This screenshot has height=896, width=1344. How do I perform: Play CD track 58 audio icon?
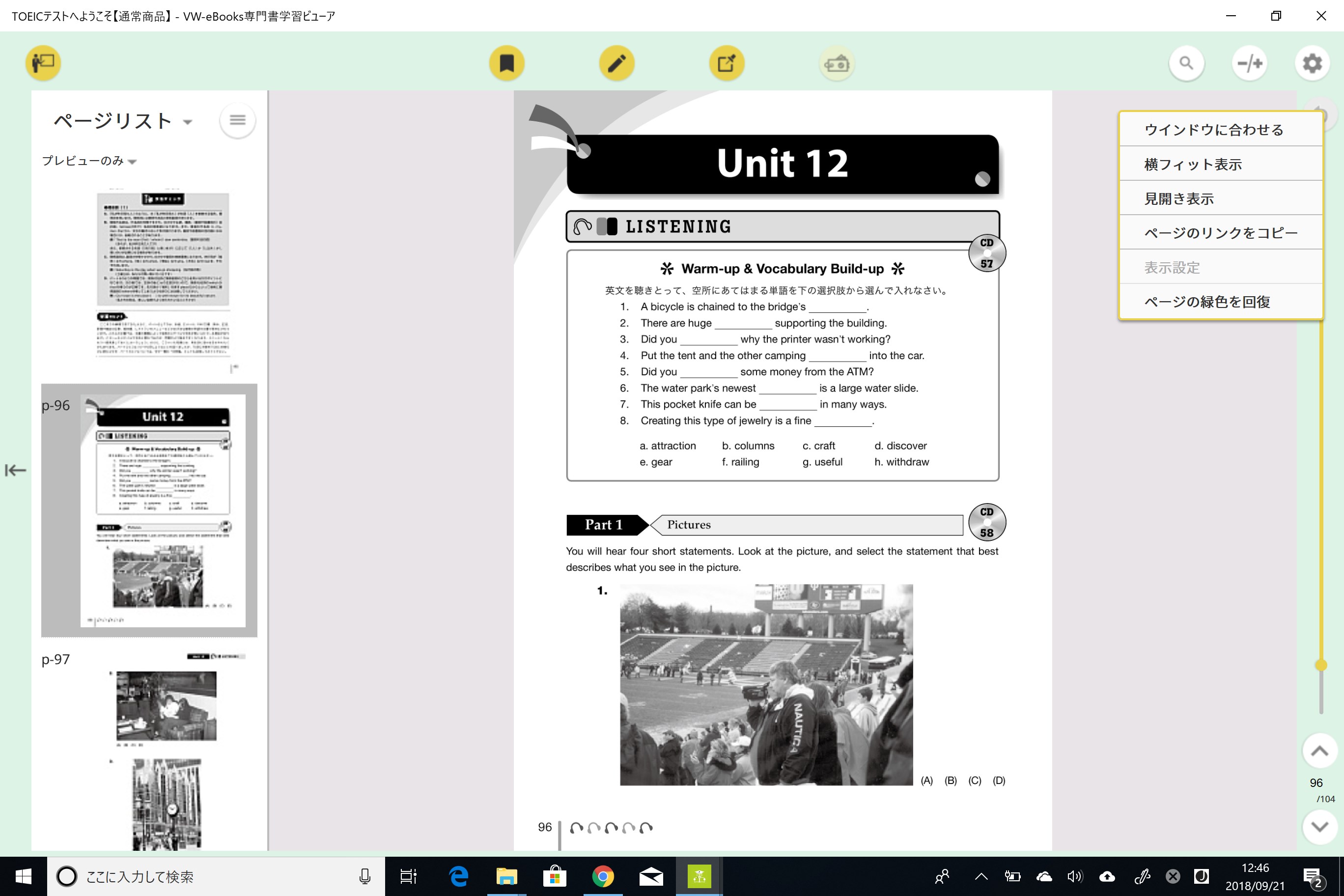tap(987, 522)
